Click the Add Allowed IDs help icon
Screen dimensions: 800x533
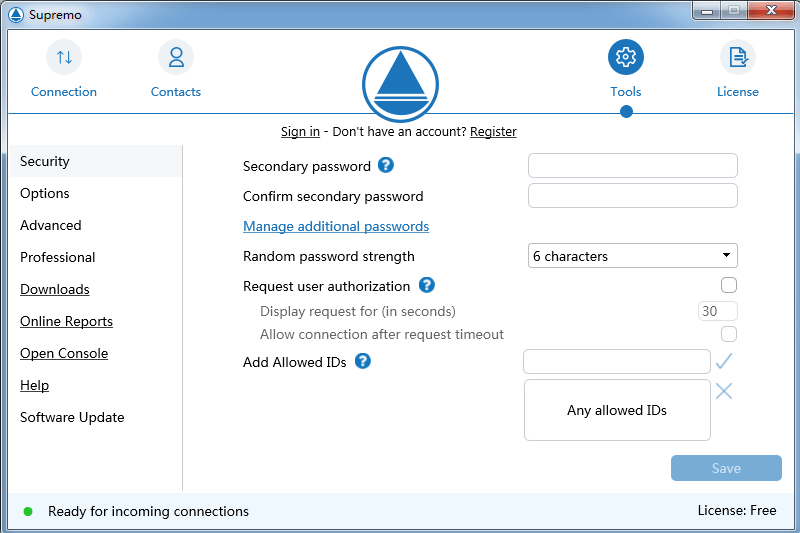[x=363, y=361]
